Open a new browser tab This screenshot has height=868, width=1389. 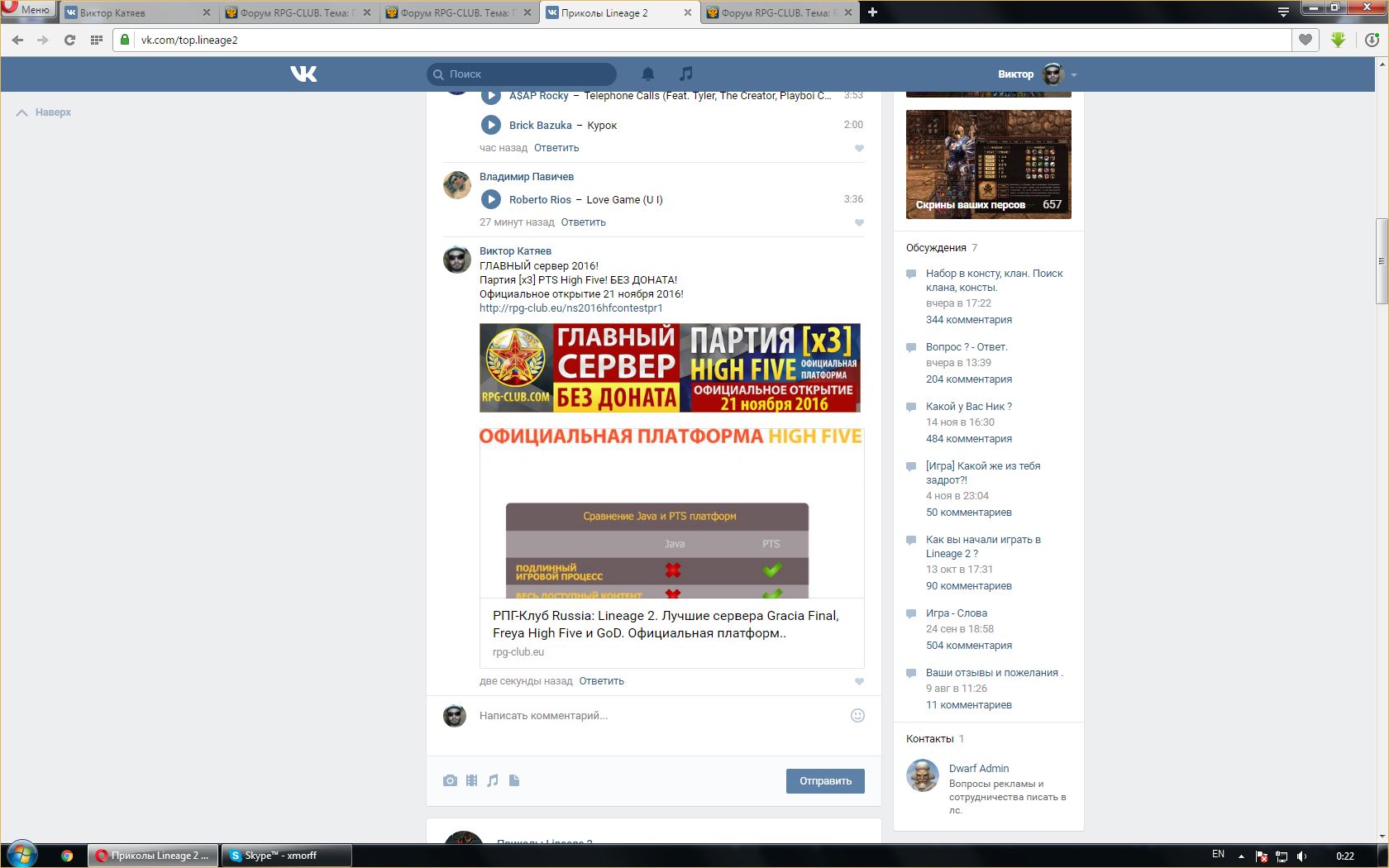872,12
